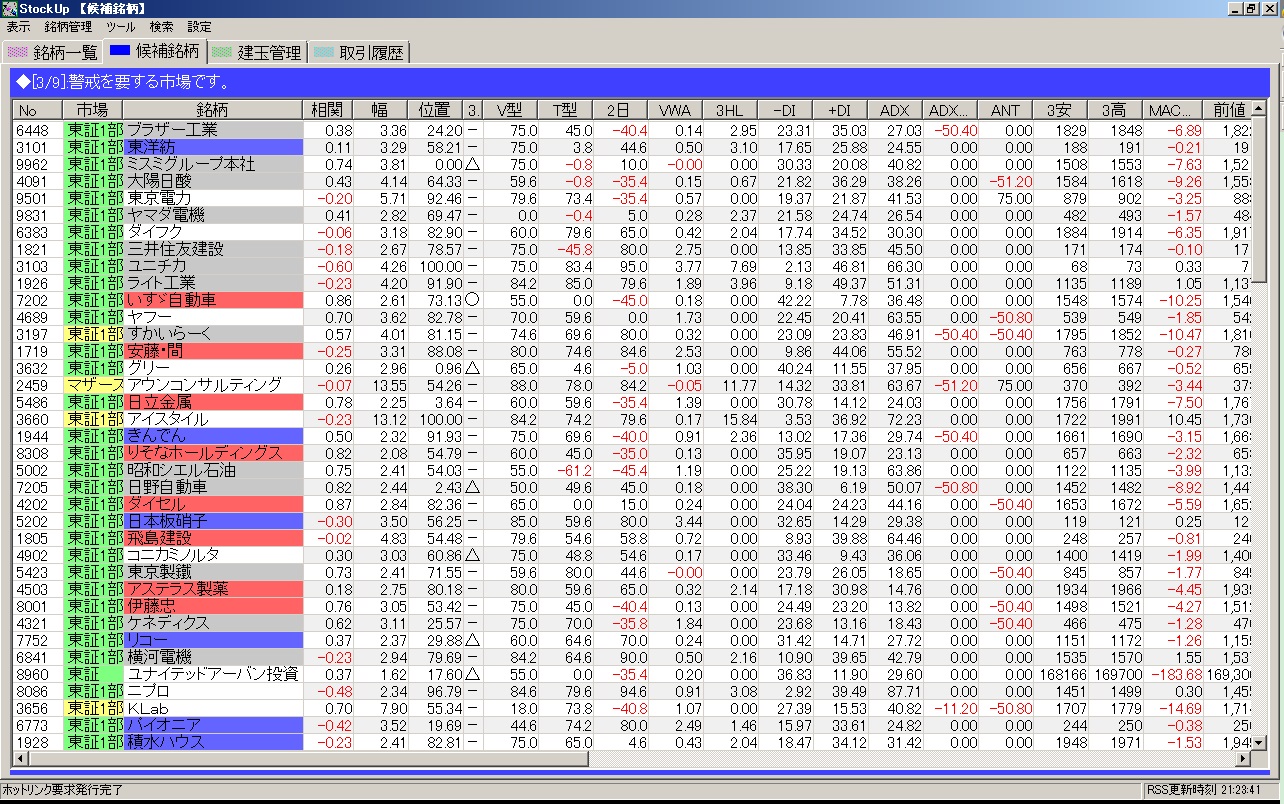
Task: Select the 大陽日酸 row
Action: tap(632, 181)
